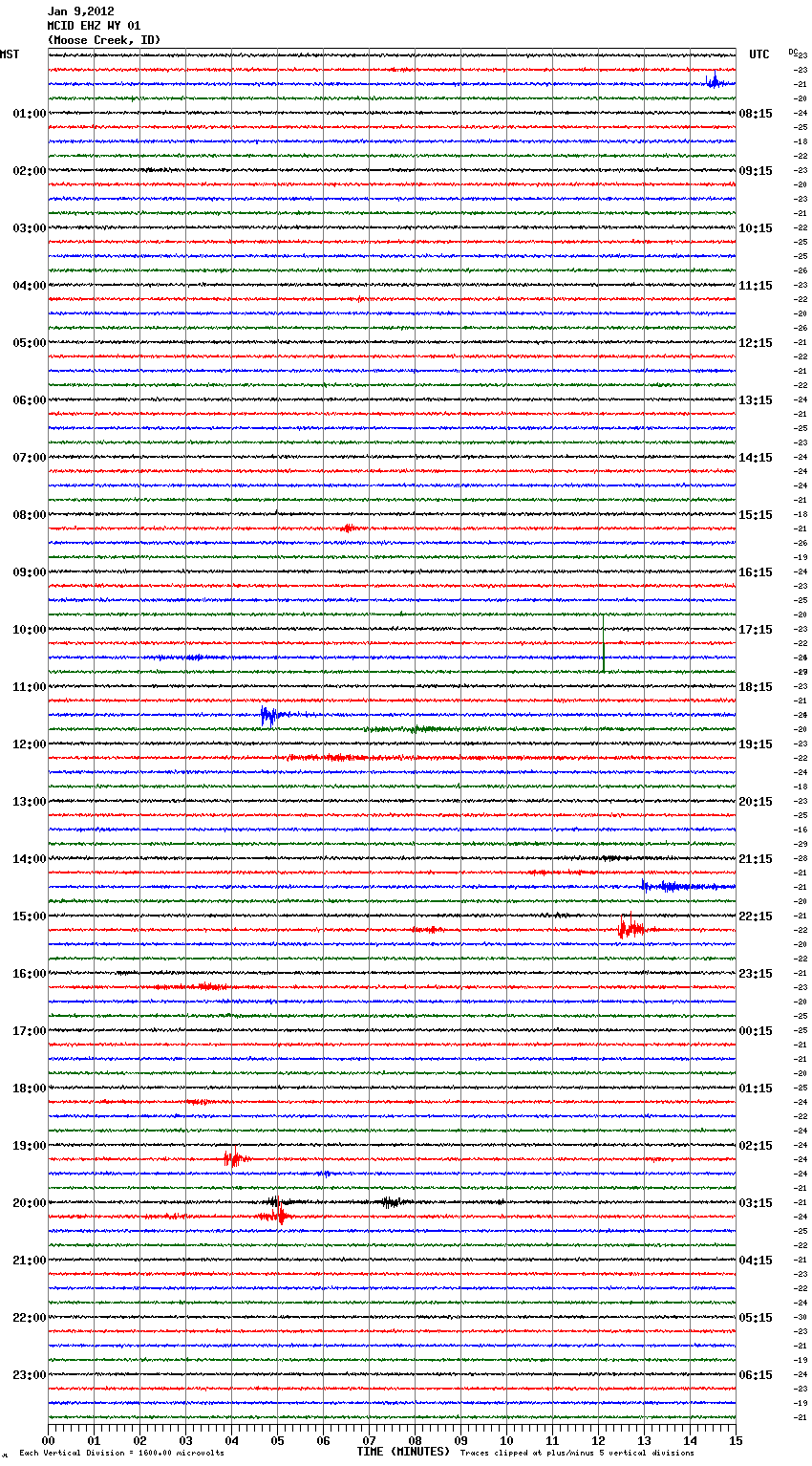Click the location label "(Moose Creek, ID)"
812x1466 pixels.
pyautogui.click(x=104, y=40)
